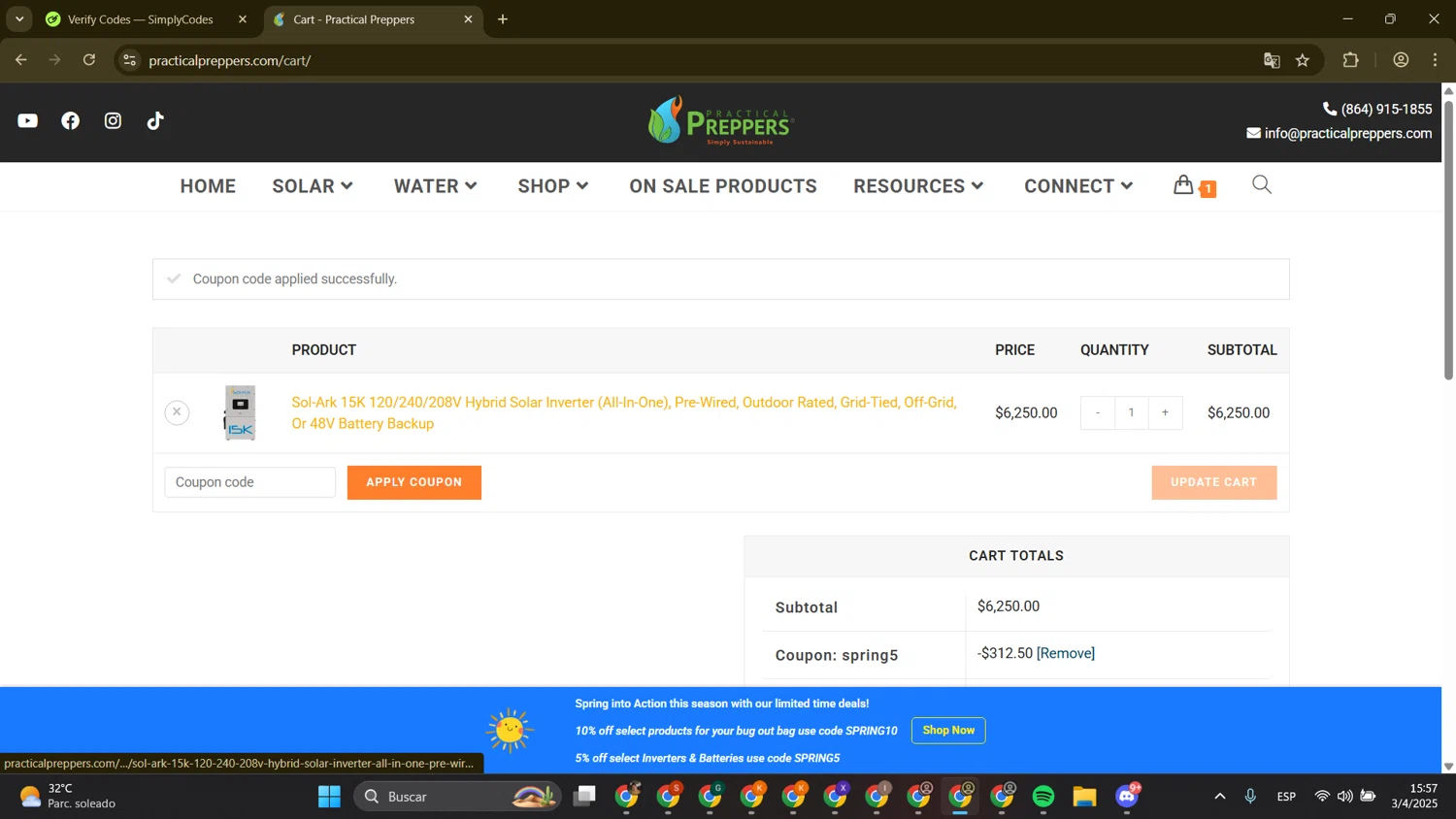The height and width of the screenshot is (819, 1456).
Task: Close the Verify Codes tab
Action: click(x=243, y=19)
